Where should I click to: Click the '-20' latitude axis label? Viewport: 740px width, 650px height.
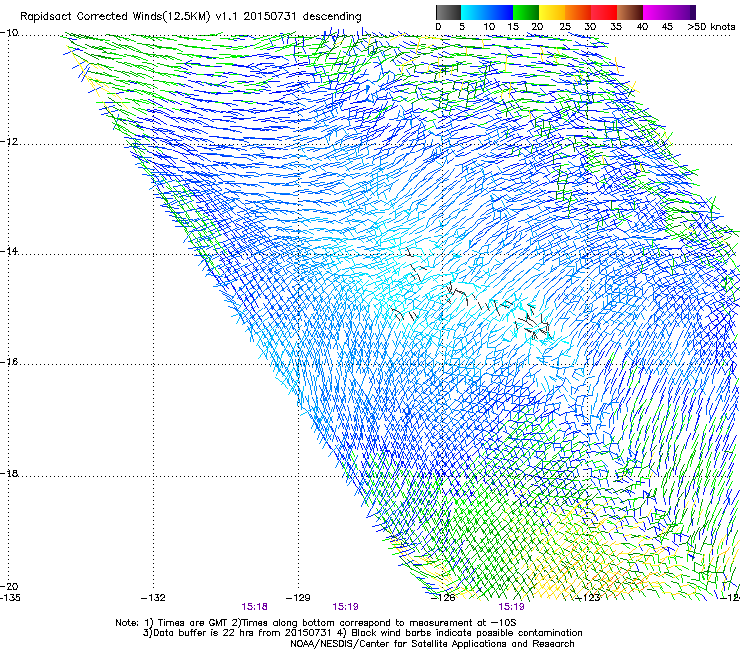click(x=9, y=586)
